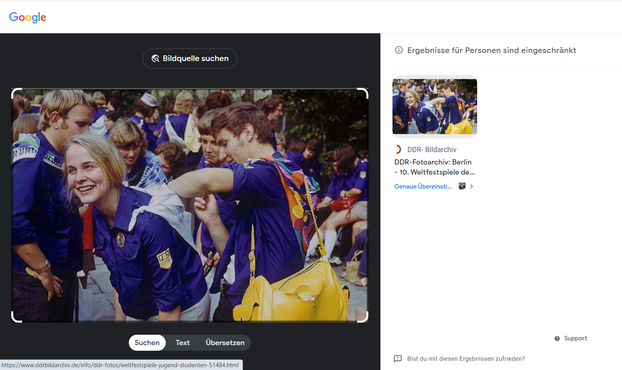
Task: Click small image icon next to Genaue Übereinstimmung
Action: (x=462, y=186)
